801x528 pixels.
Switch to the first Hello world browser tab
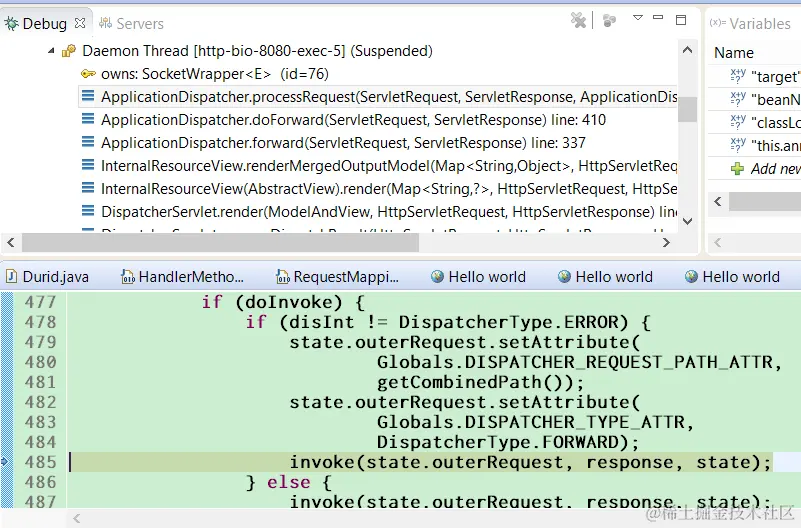(x=478, y=277)
